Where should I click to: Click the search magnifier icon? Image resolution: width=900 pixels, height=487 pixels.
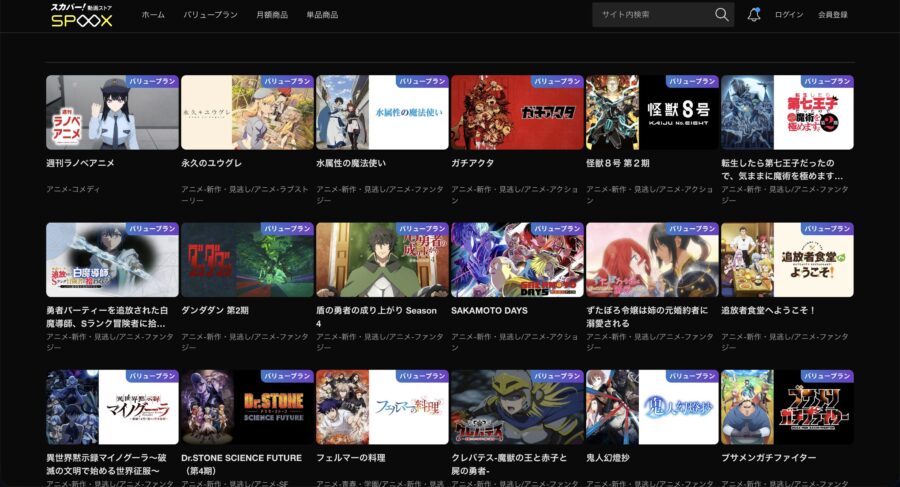(722, 15)
